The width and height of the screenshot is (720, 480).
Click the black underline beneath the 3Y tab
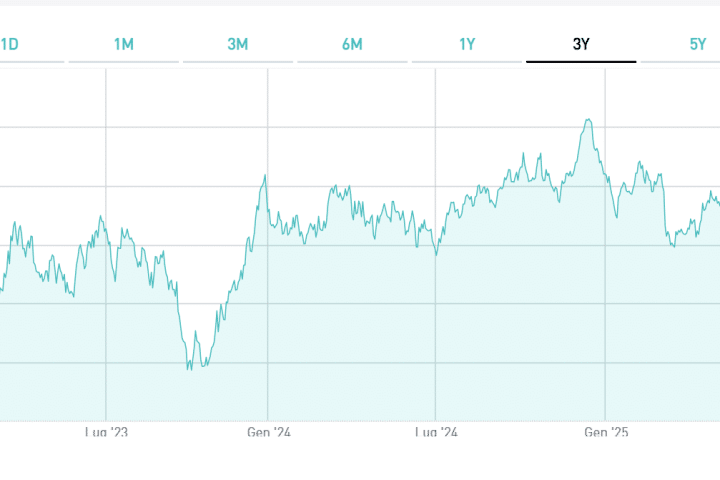point(581,62)
